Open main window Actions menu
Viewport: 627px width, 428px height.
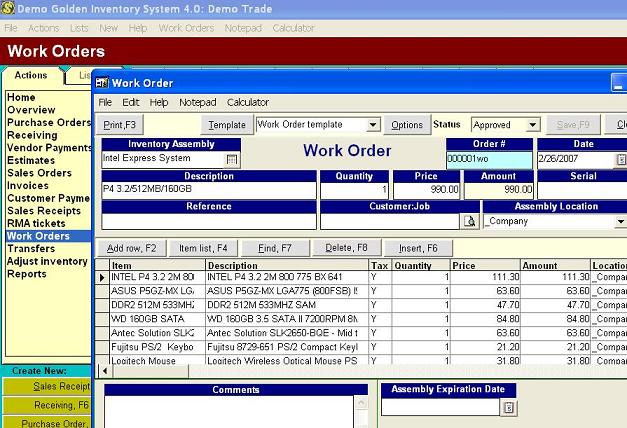44,28
